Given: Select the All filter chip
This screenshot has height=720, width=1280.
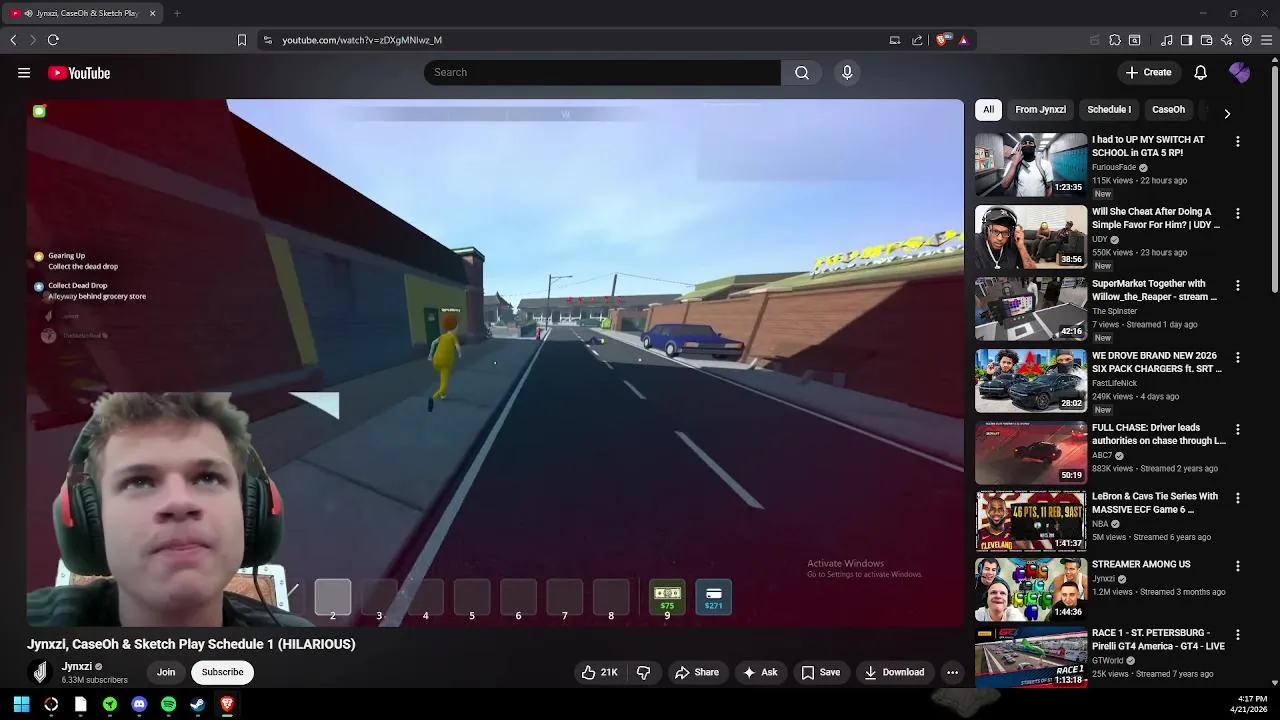Looking at the screenshot, I should point(988,110).
